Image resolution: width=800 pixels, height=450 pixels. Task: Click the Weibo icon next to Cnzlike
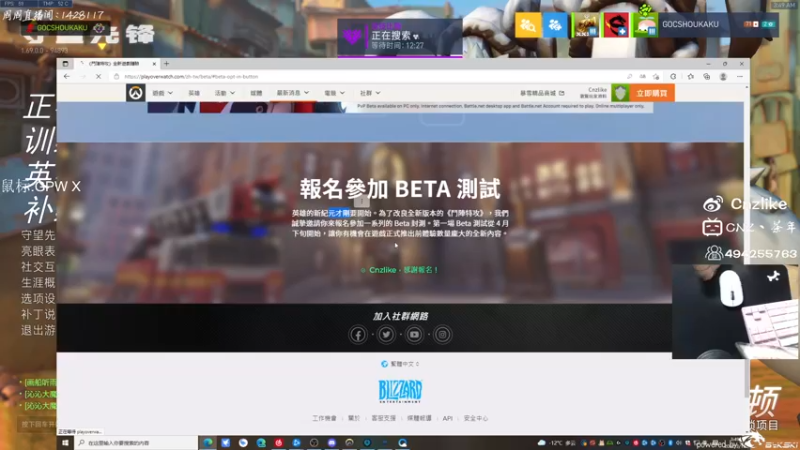(713, 204)
